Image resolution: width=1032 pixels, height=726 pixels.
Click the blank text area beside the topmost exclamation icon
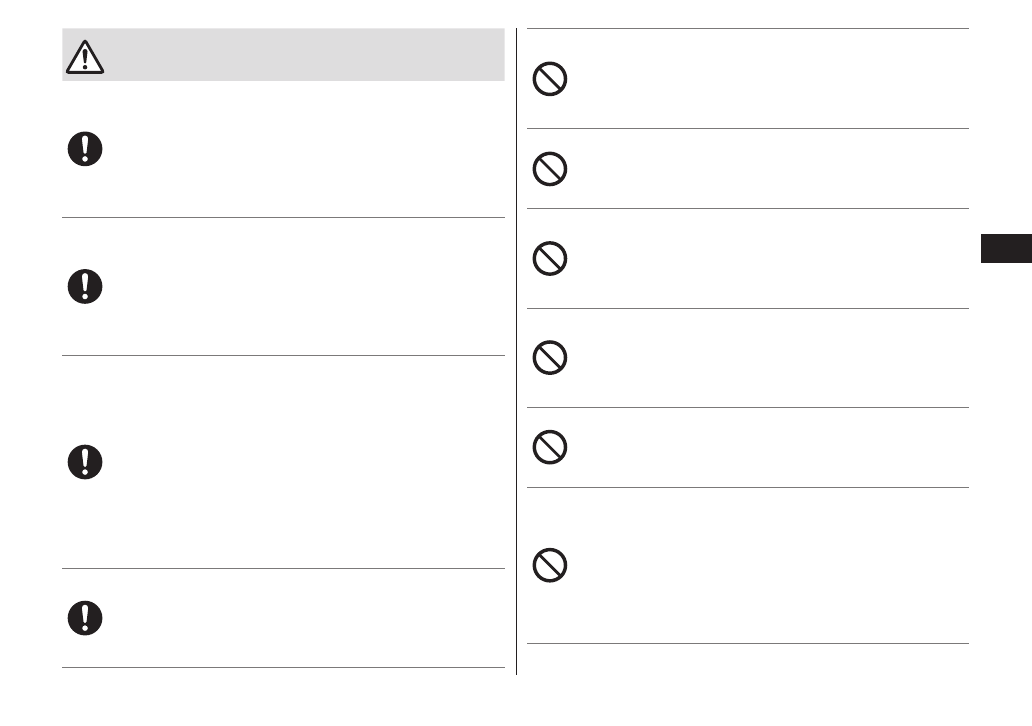[300, 150]
